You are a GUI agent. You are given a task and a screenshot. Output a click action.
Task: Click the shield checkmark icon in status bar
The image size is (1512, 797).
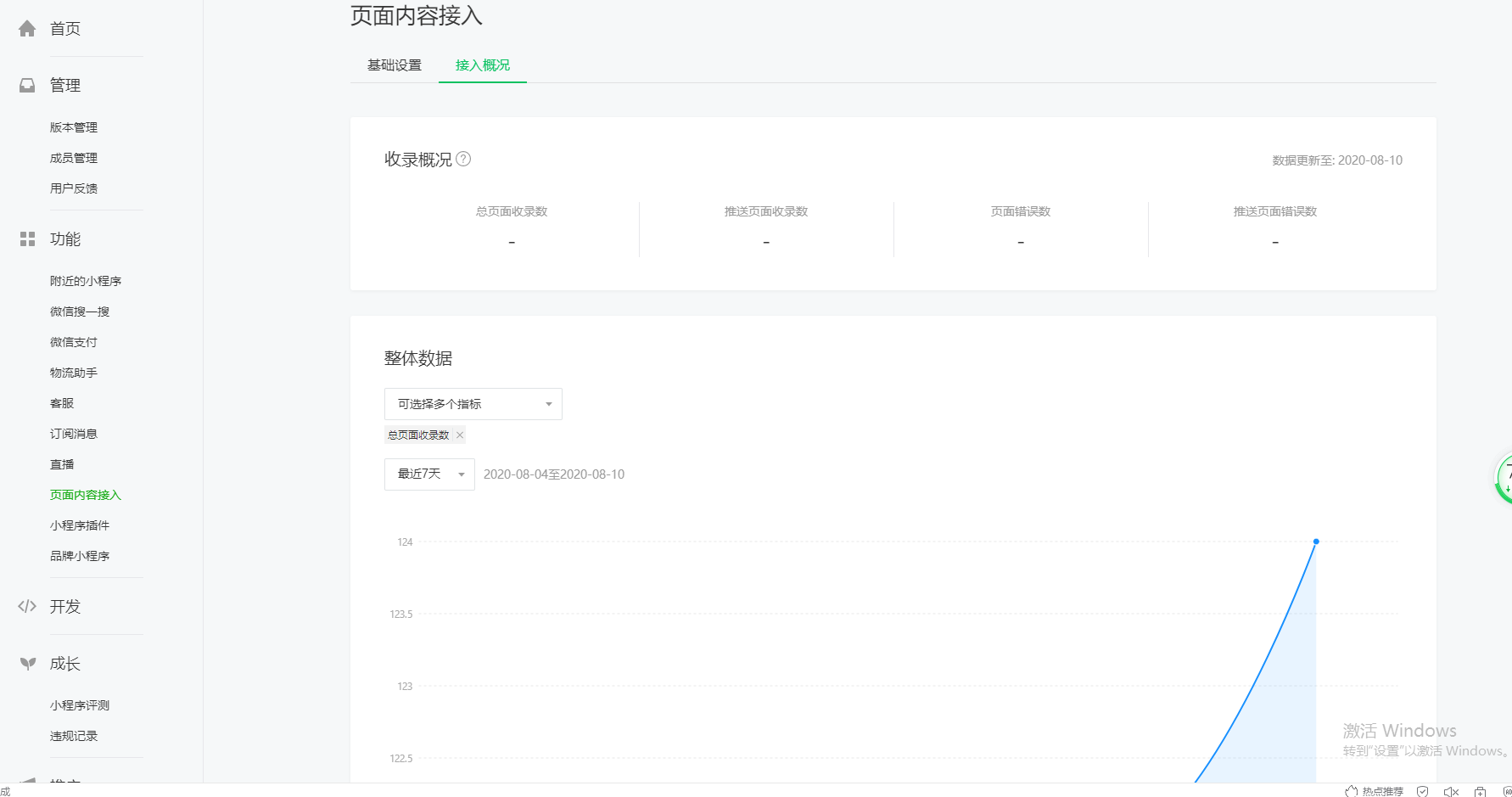coord(1422,791)
